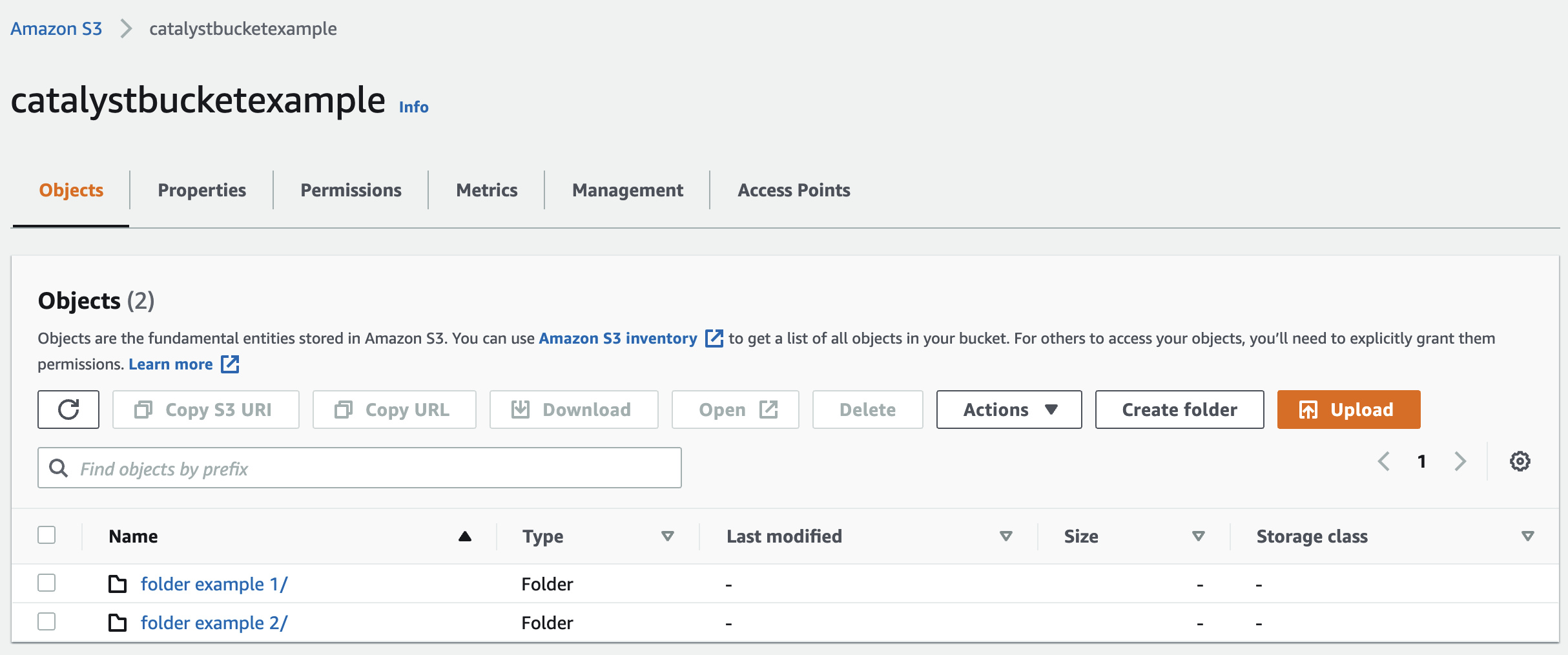Click the orange Upload button
Viewport: 1568px width, 655px height.
click(1348, 410)
